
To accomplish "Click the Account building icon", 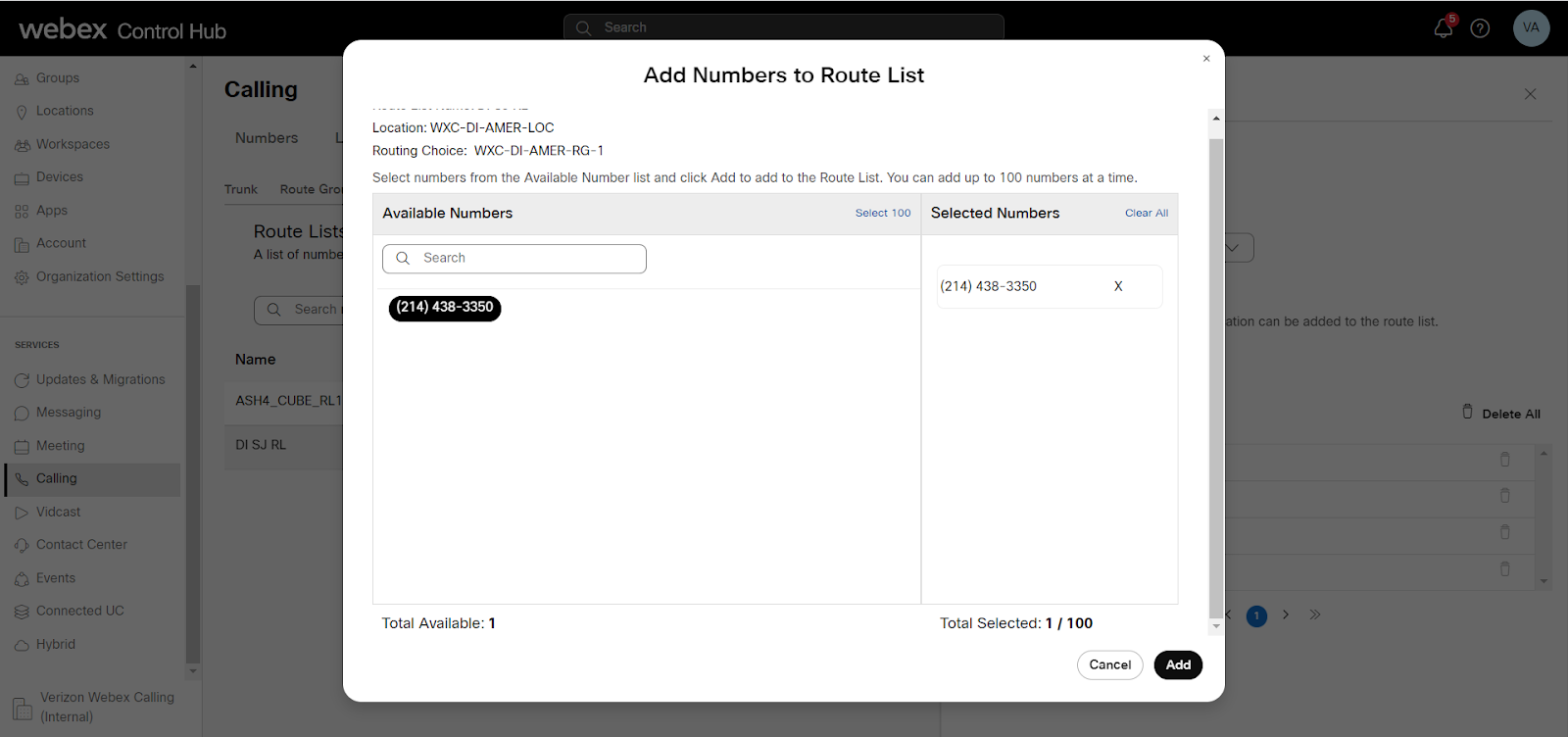I will tap(22, 245).
